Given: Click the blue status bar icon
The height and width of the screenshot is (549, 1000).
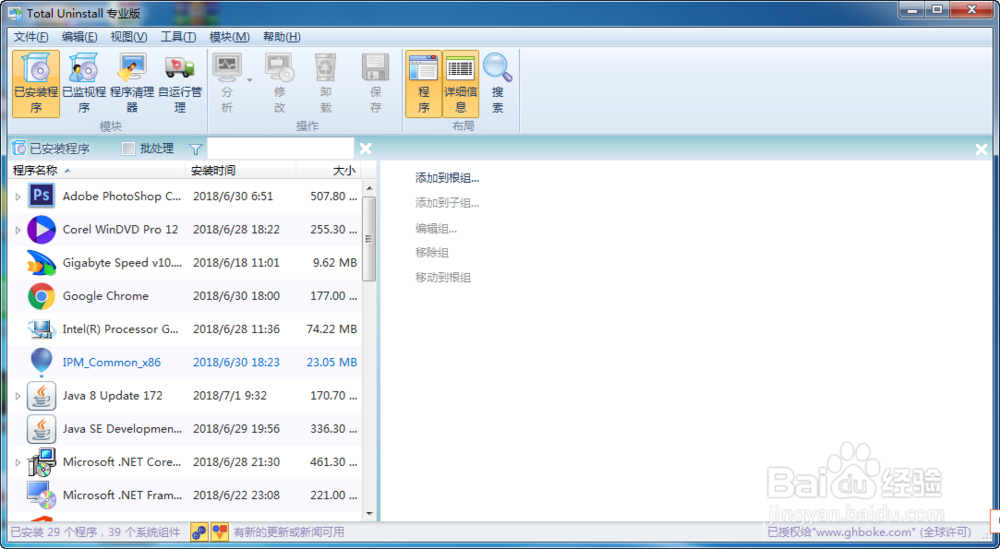Looking at the screenshot, I should click(x=199, y=532).
